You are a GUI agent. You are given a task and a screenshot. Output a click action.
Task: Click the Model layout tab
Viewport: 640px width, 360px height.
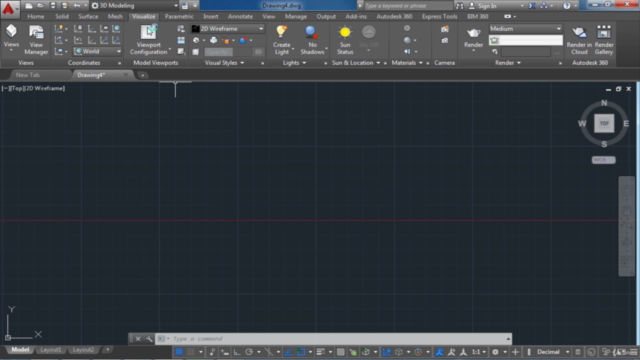coord(20,350)
